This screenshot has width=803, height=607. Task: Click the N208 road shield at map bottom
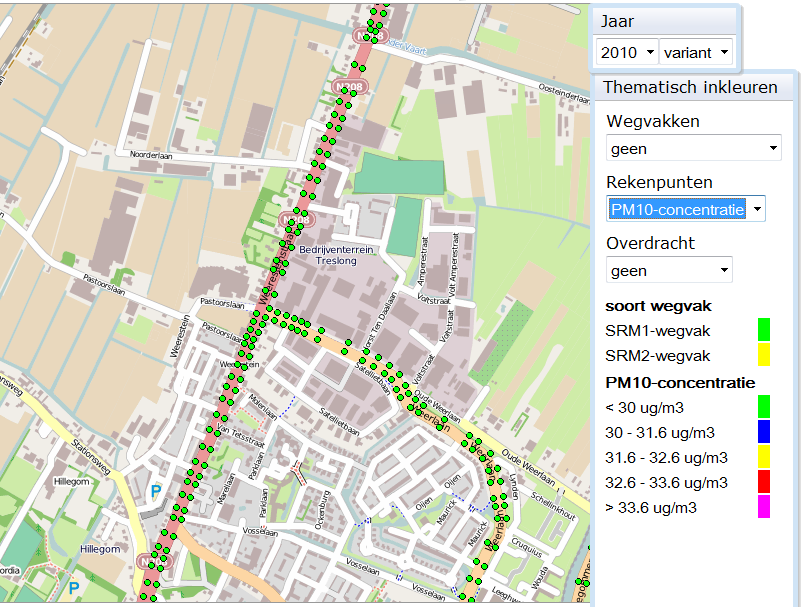tap(156, 561)
